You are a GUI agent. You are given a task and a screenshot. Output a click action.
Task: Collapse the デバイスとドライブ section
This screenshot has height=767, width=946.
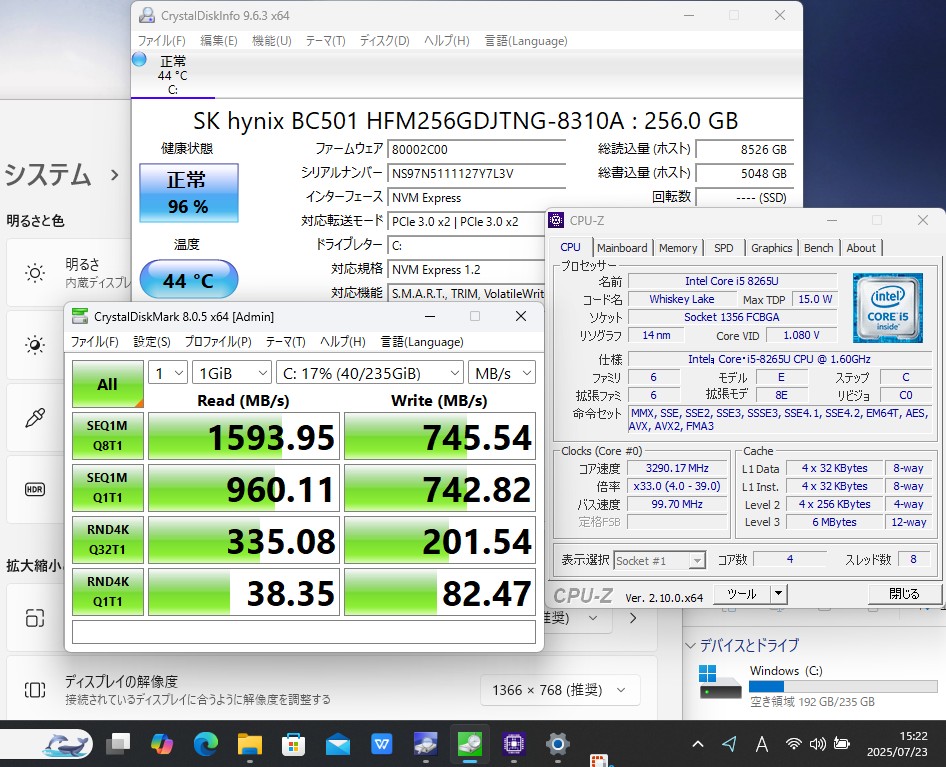[691, 646]
